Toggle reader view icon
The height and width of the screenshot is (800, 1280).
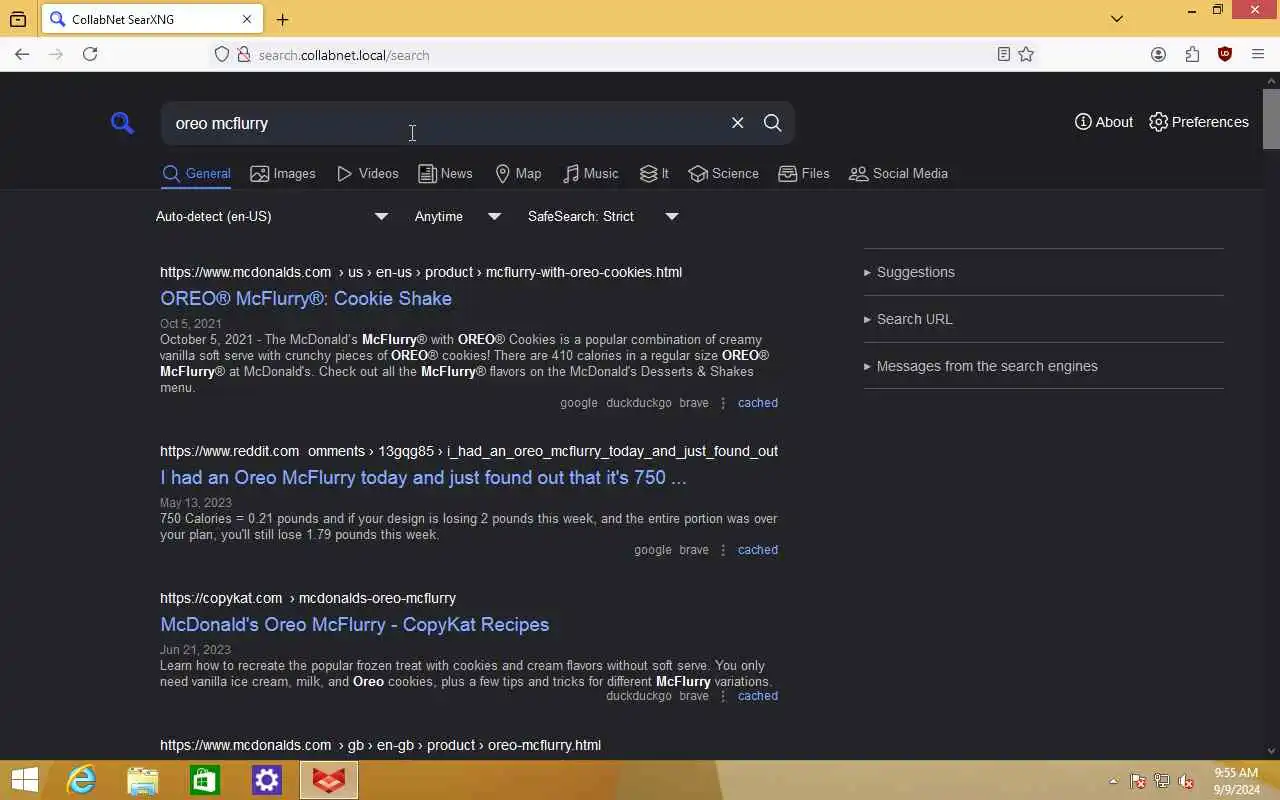point(1003,55)
